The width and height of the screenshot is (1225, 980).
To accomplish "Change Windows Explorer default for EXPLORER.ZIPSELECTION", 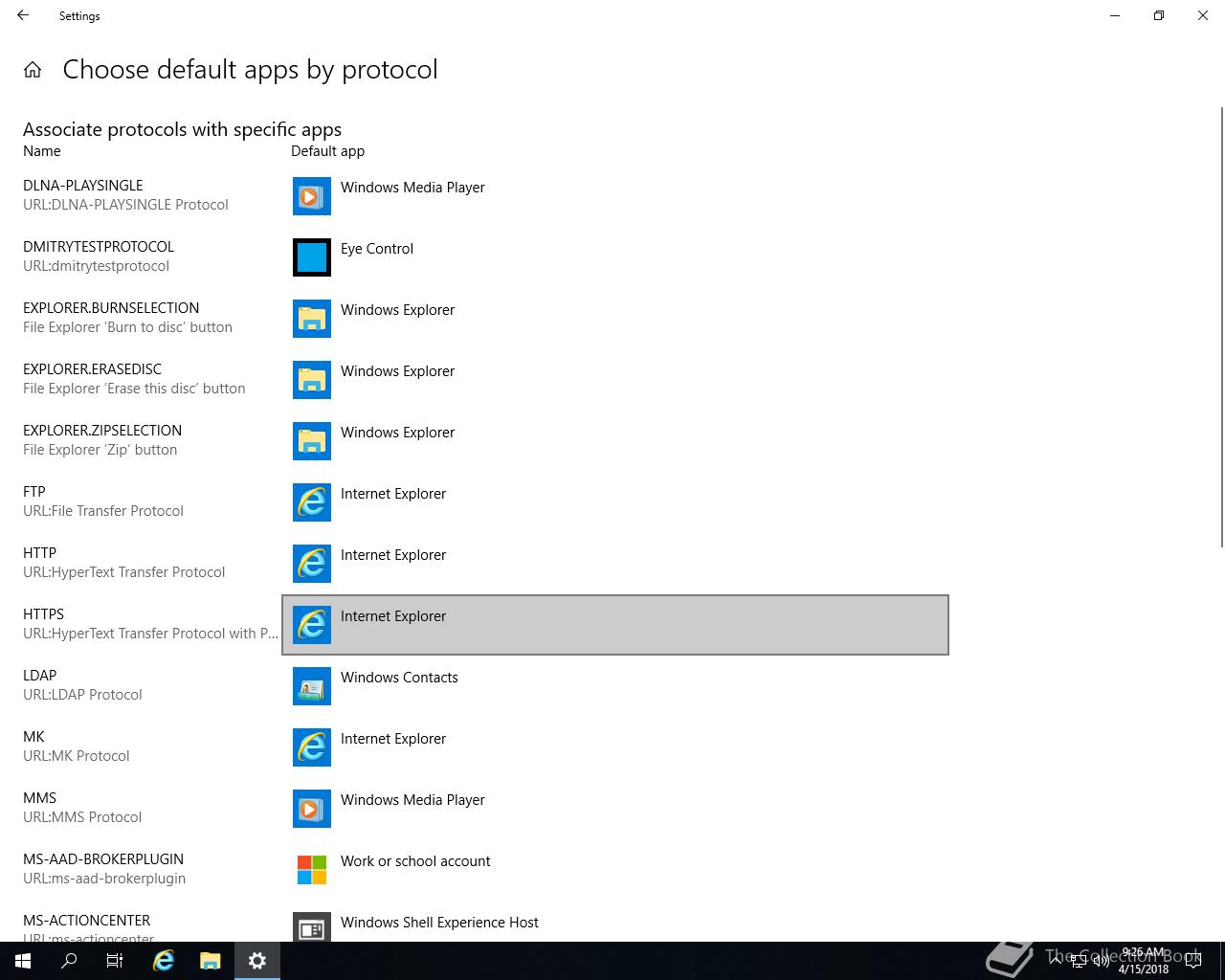I will tap(615, 441).
